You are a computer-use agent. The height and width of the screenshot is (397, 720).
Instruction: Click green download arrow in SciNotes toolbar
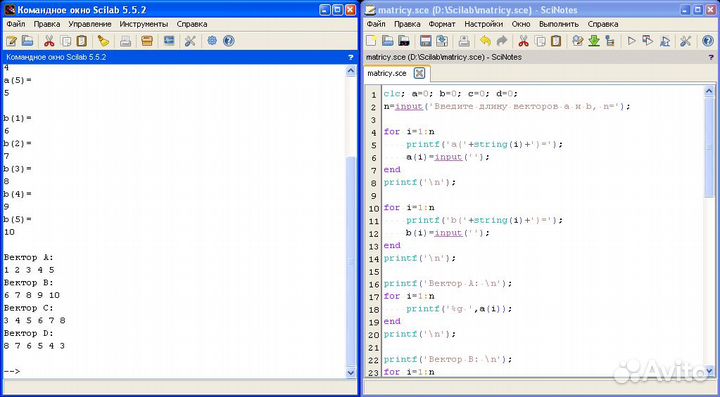pyautogui.click(x=594, y=41)
